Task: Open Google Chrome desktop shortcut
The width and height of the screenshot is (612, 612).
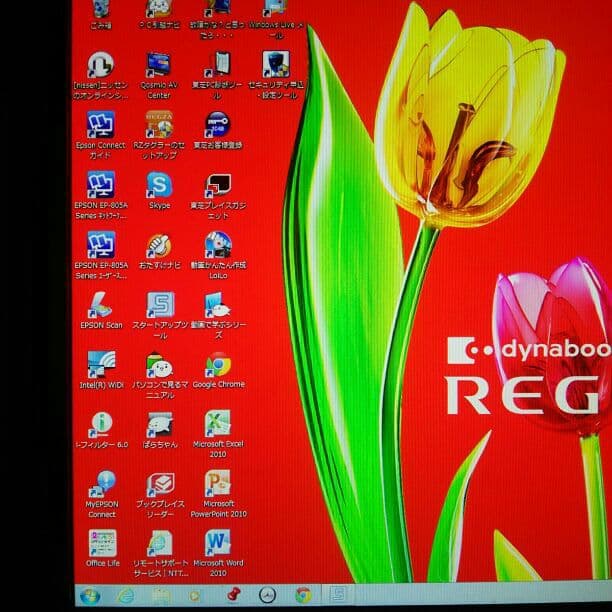Action: click(x=218, y=365)
